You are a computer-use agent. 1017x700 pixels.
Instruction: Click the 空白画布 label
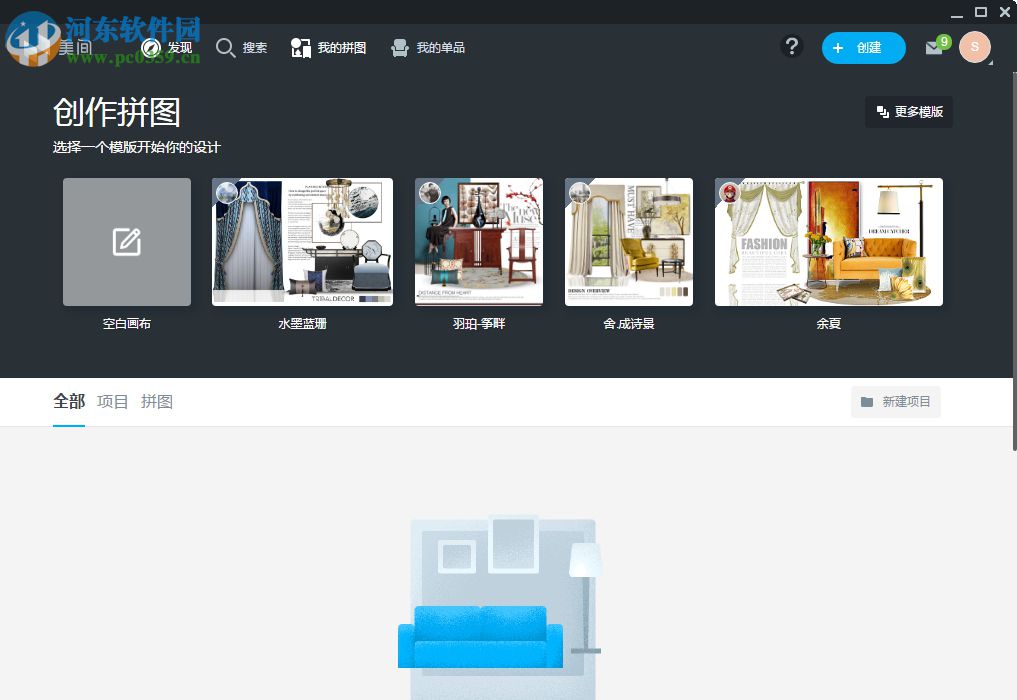coord(126,324)
